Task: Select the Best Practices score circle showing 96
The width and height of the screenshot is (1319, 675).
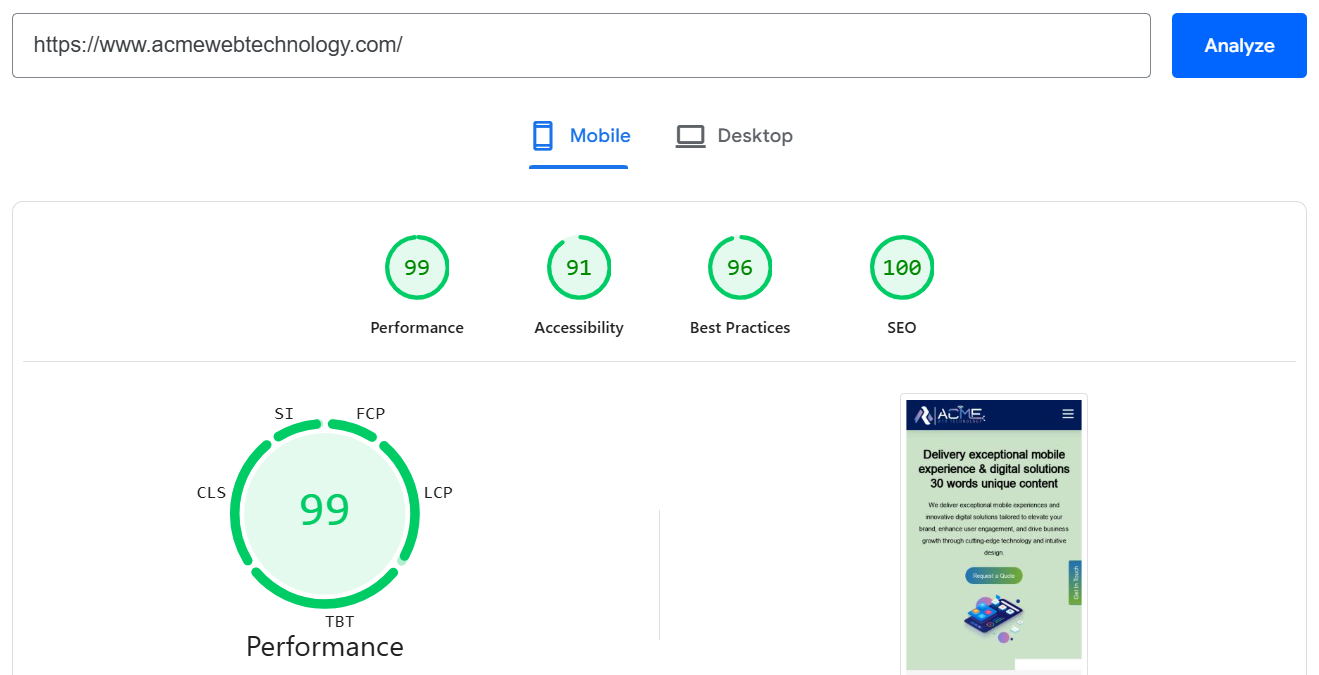Action: (x=740, y=267)
